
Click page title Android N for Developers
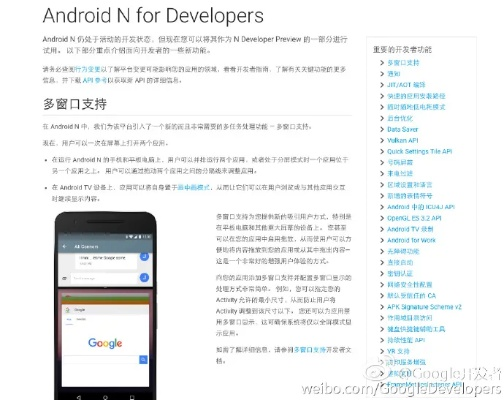tap(153, 15)
